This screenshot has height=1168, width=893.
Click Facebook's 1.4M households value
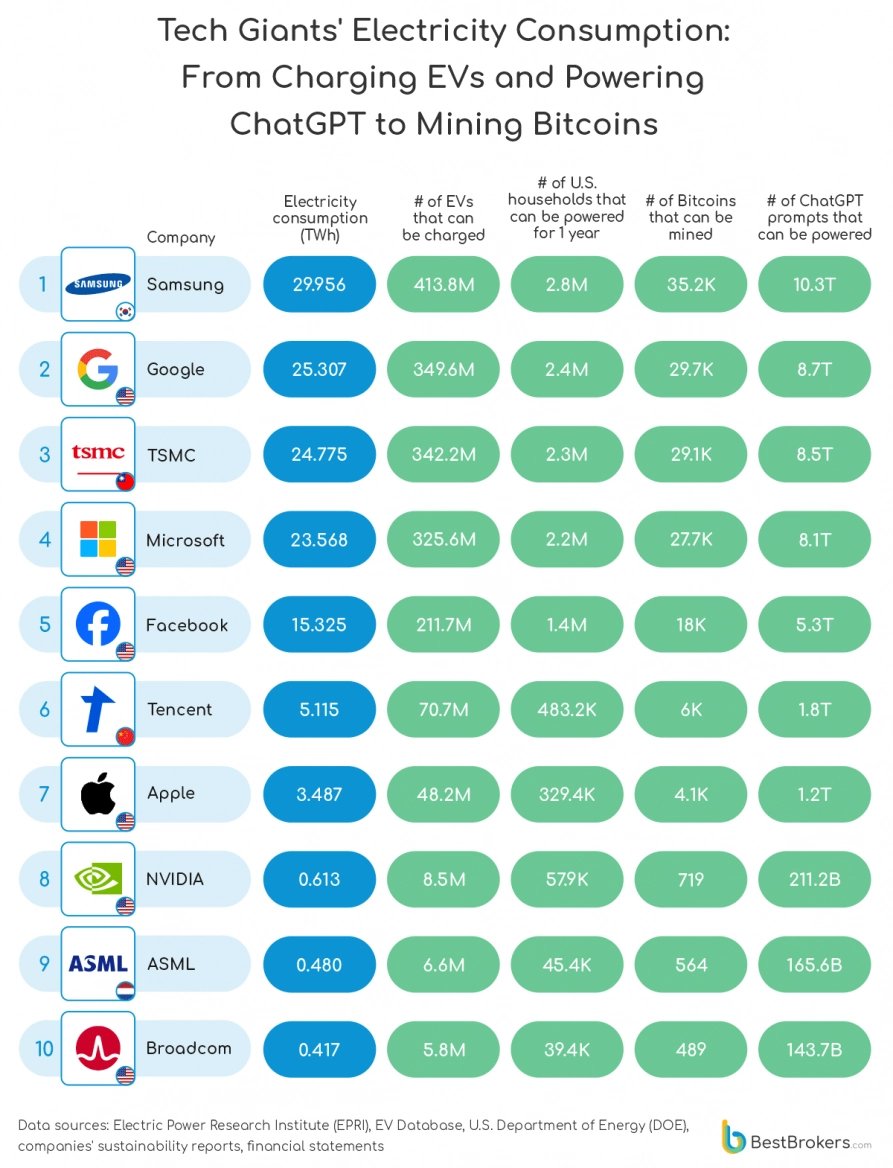566,625
